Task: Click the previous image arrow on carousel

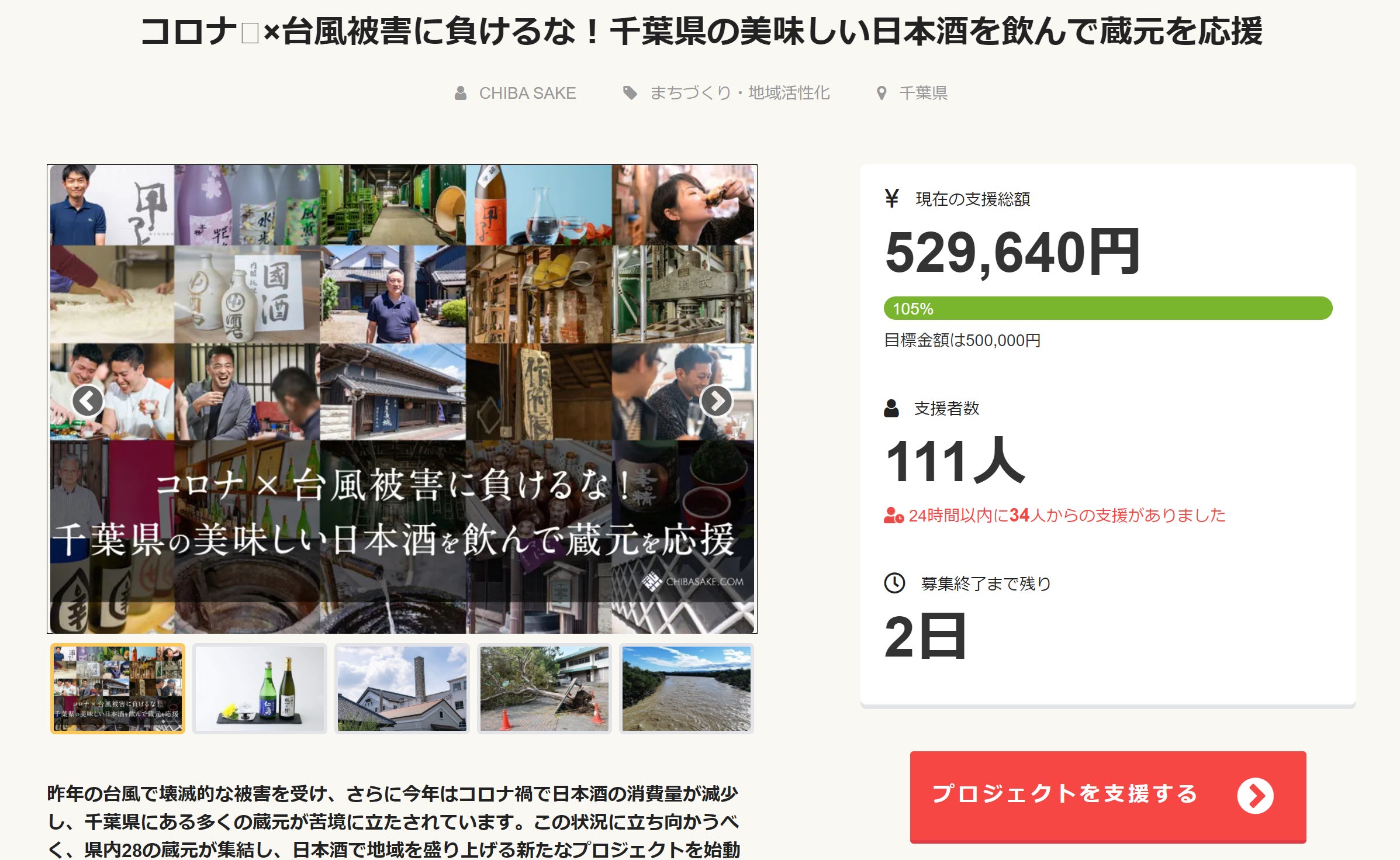Action: pos(88,401)
